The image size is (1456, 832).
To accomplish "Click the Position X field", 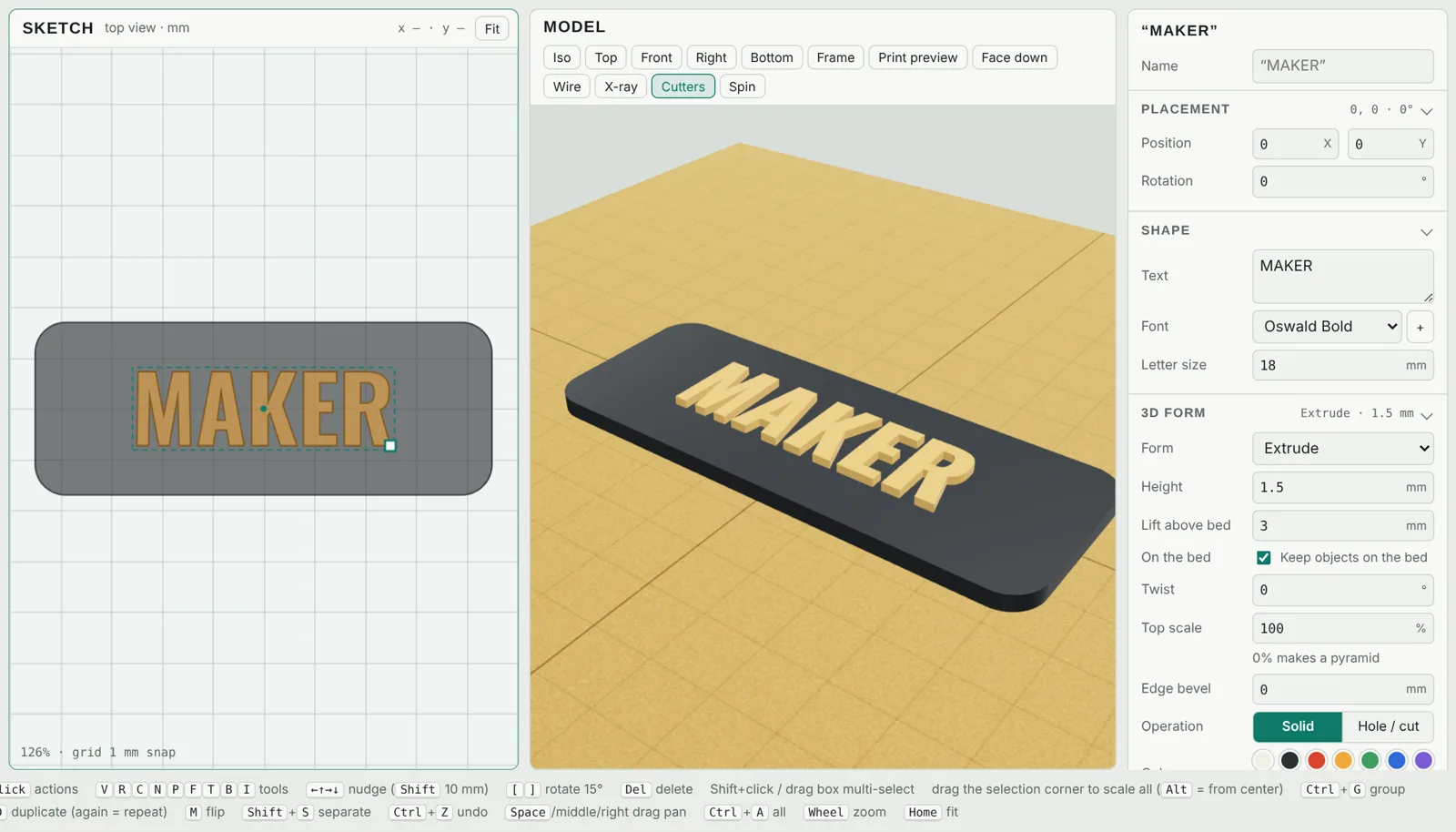I will click(1295, 144).
